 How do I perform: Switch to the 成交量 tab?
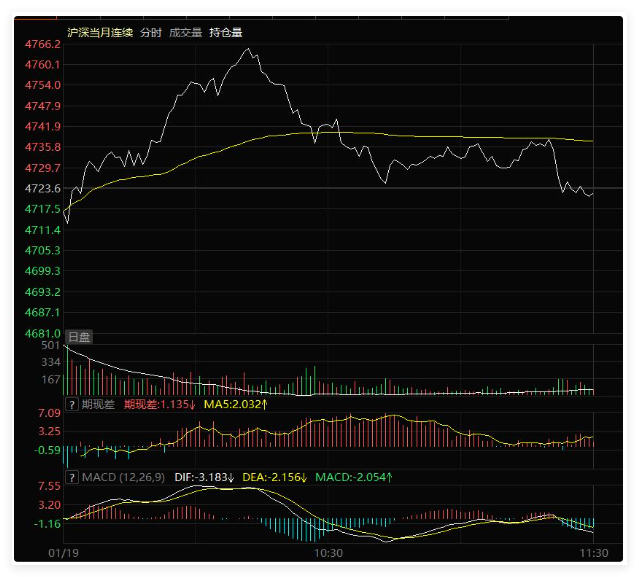(x=184, y=32)
